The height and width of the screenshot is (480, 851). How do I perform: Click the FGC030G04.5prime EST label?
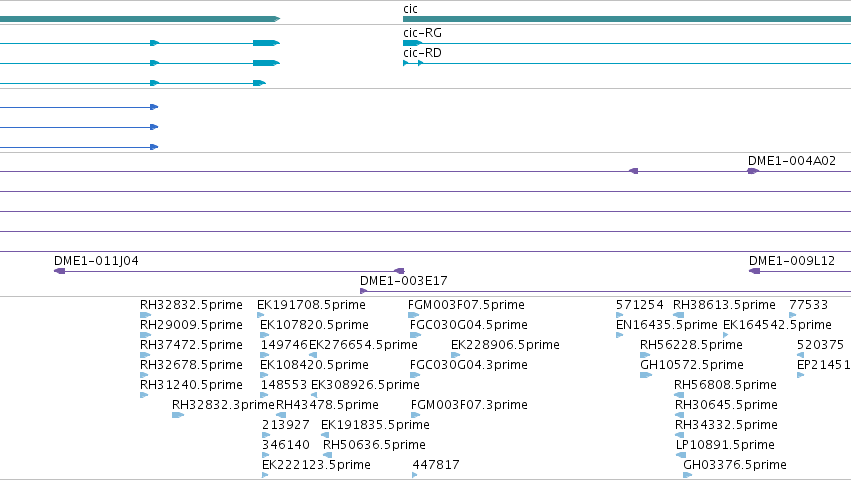[x=469, y=325]
